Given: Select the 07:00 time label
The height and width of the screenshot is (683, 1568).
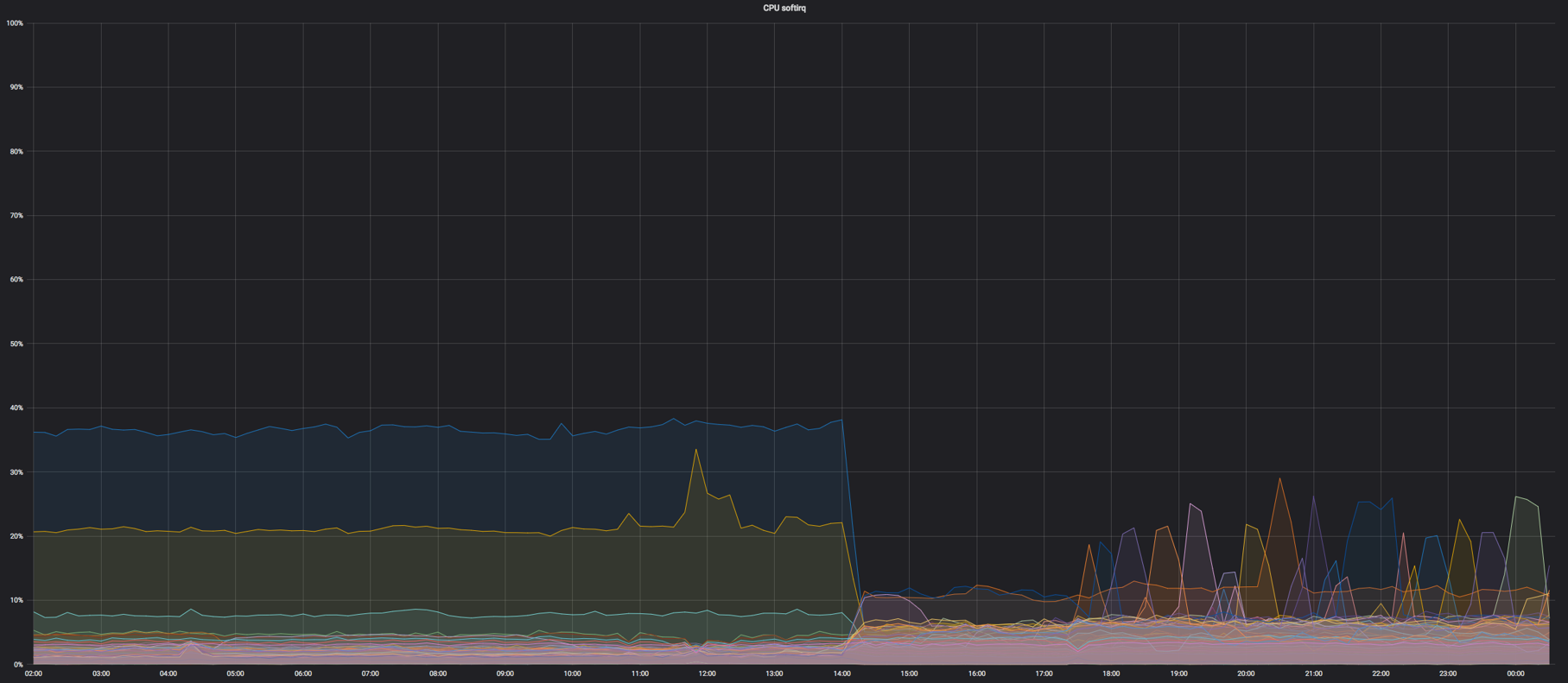Looking at the screenshot, I should click(x=371, y=674).
